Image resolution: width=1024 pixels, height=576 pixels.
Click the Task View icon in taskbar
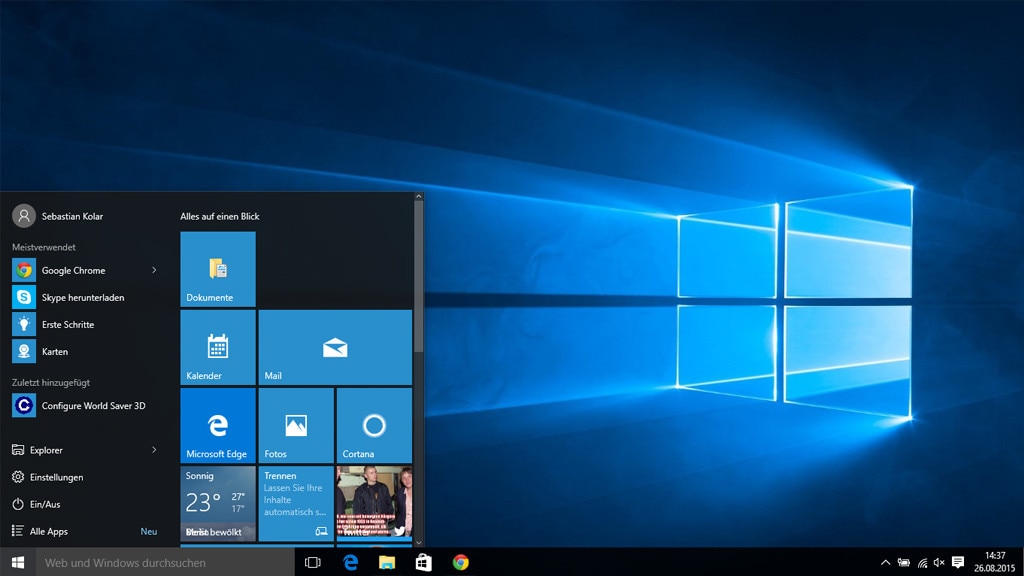tap(313, 562)
